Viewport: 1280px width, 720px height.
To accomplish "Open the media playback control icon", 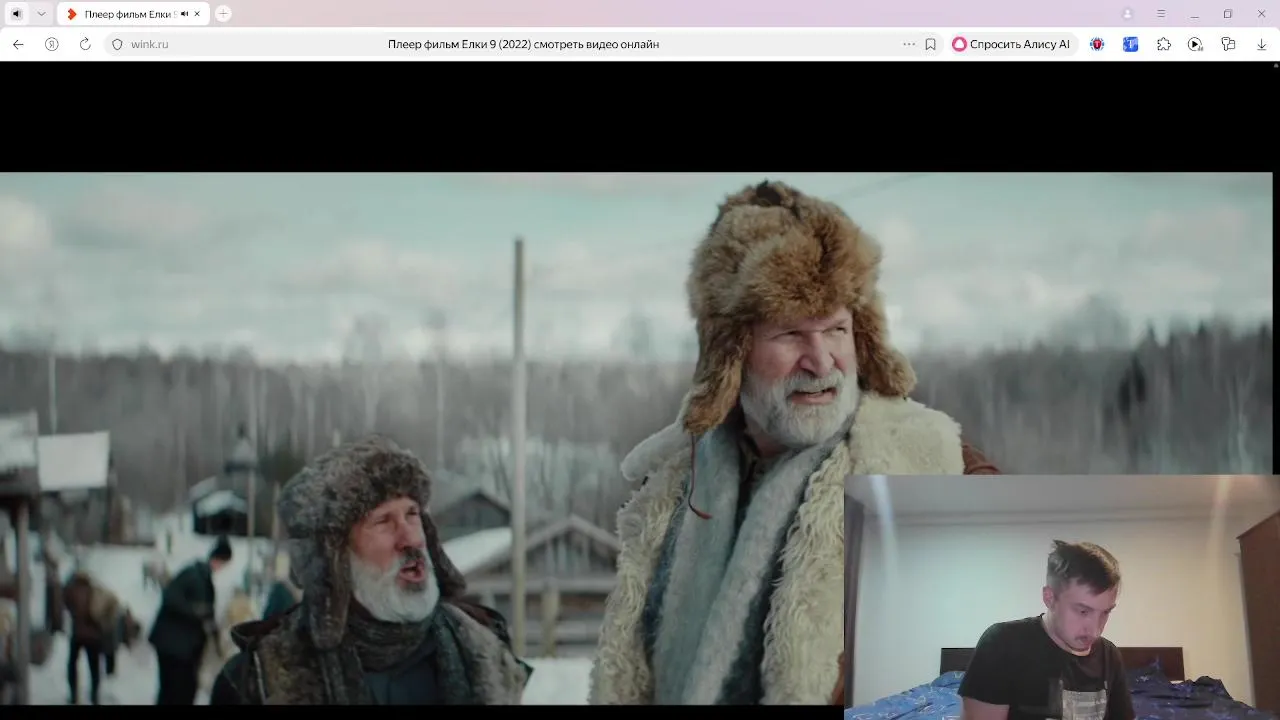I will tap(1195, 44).
